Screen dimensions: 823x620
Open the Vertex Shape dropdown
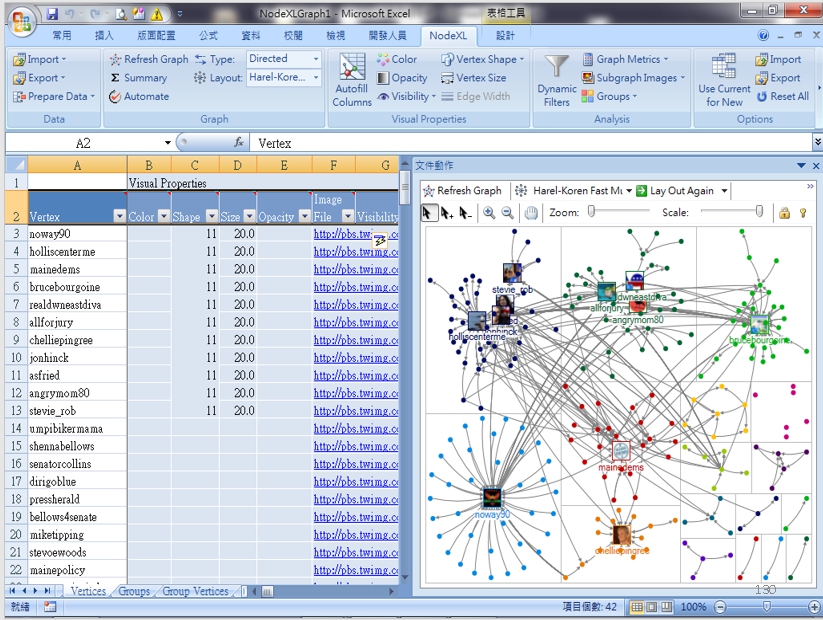pos(483,59)
